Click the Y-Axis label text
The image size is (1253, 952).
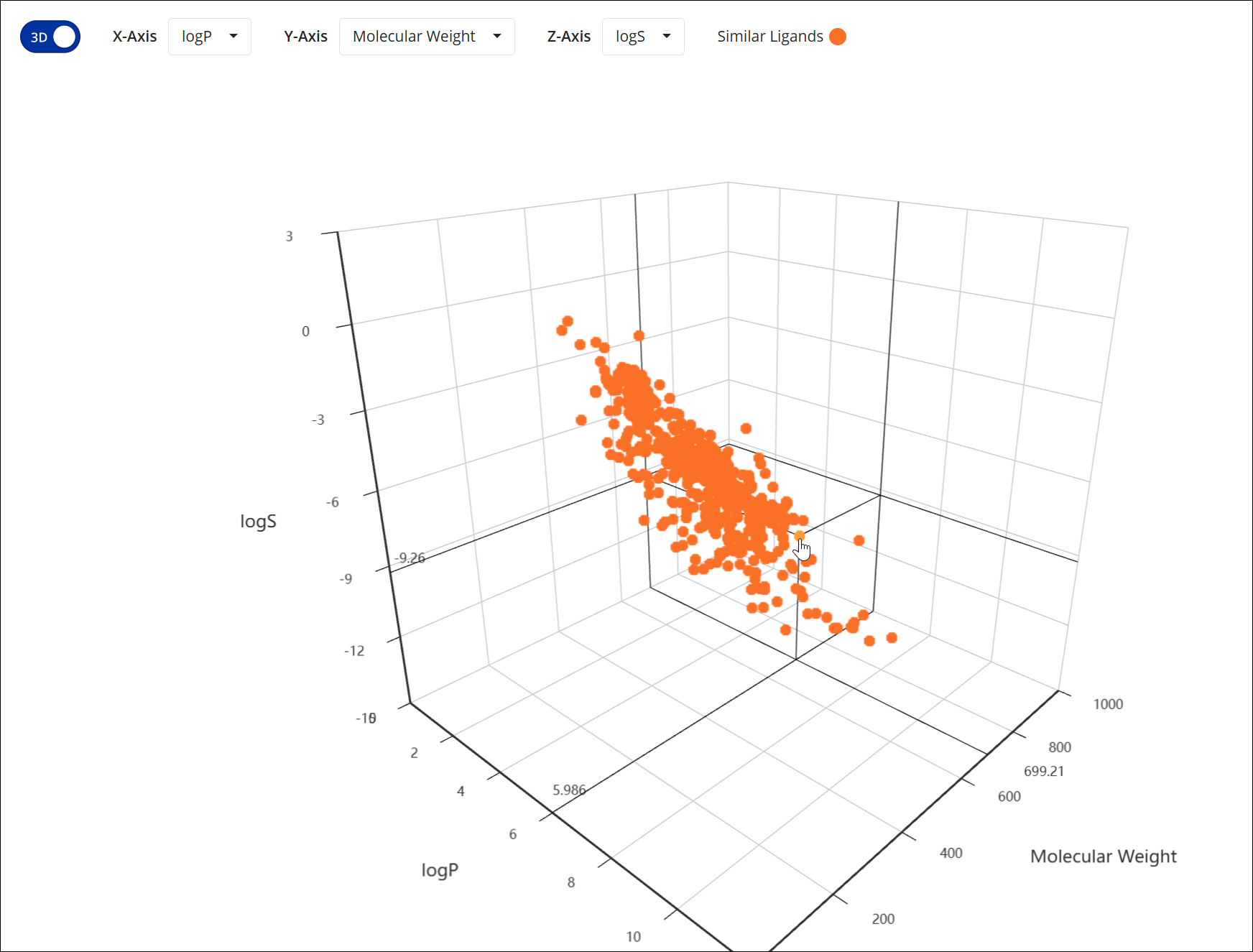pos(305,37)
